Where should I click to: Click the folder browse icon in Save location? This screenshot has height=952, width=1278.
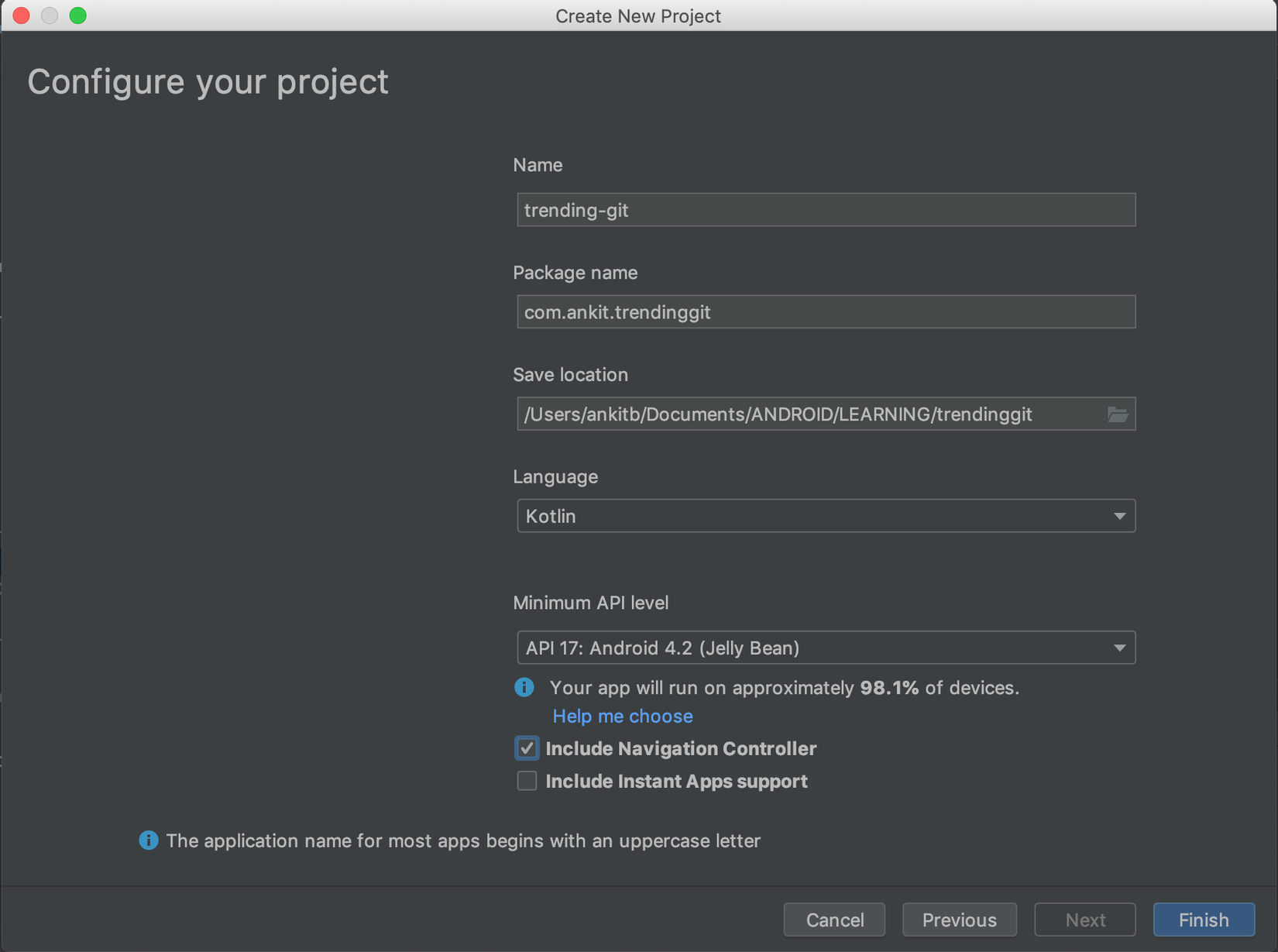click(x=1117, y=414)
